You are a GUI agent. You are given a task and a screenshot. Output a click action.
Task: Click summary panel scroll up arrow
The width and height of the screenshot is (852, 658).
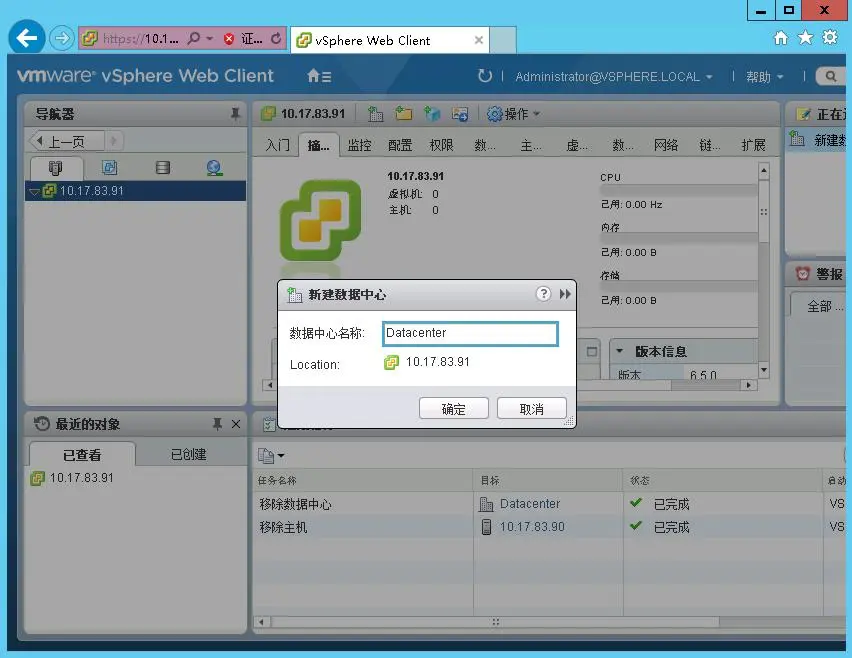click(763, 171)
